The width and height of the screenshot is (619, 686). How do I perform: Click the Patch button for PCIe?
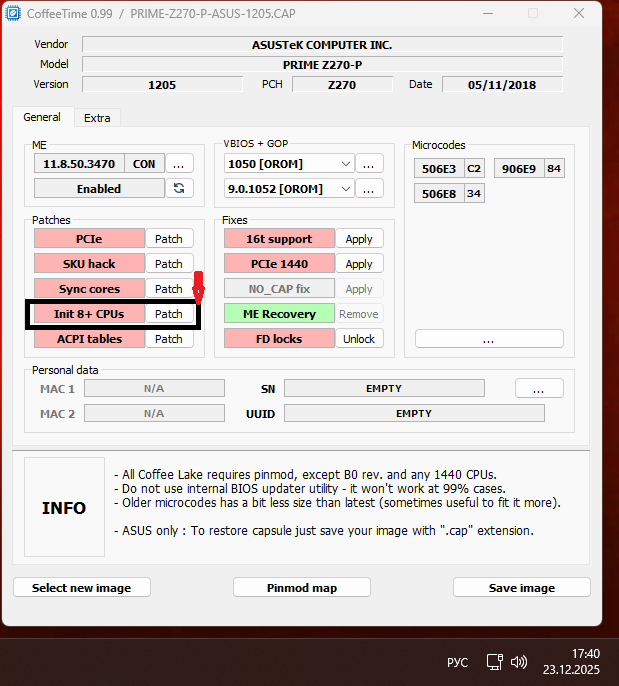click(169, 239)
